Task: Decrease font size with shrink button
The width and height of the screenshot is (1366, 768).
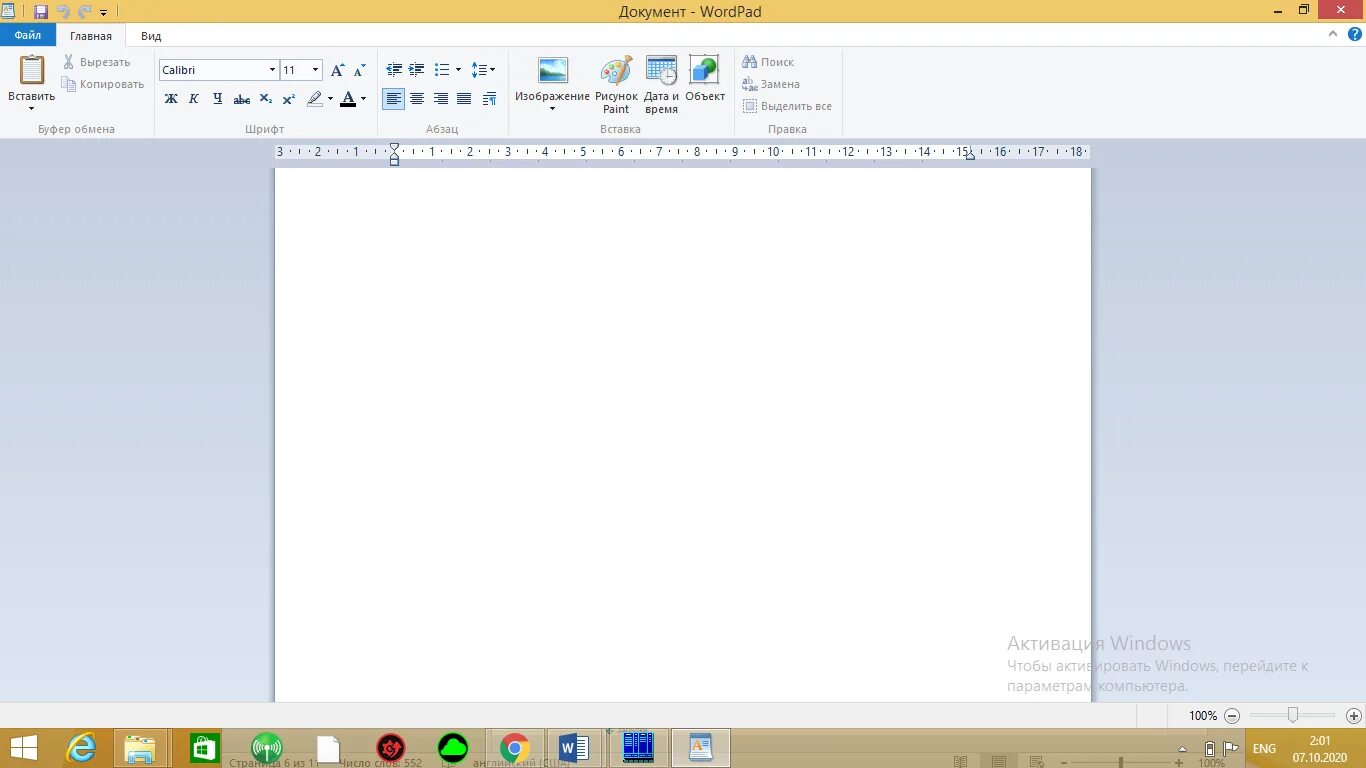Action: pyautogui.click(x=360, y=70)
